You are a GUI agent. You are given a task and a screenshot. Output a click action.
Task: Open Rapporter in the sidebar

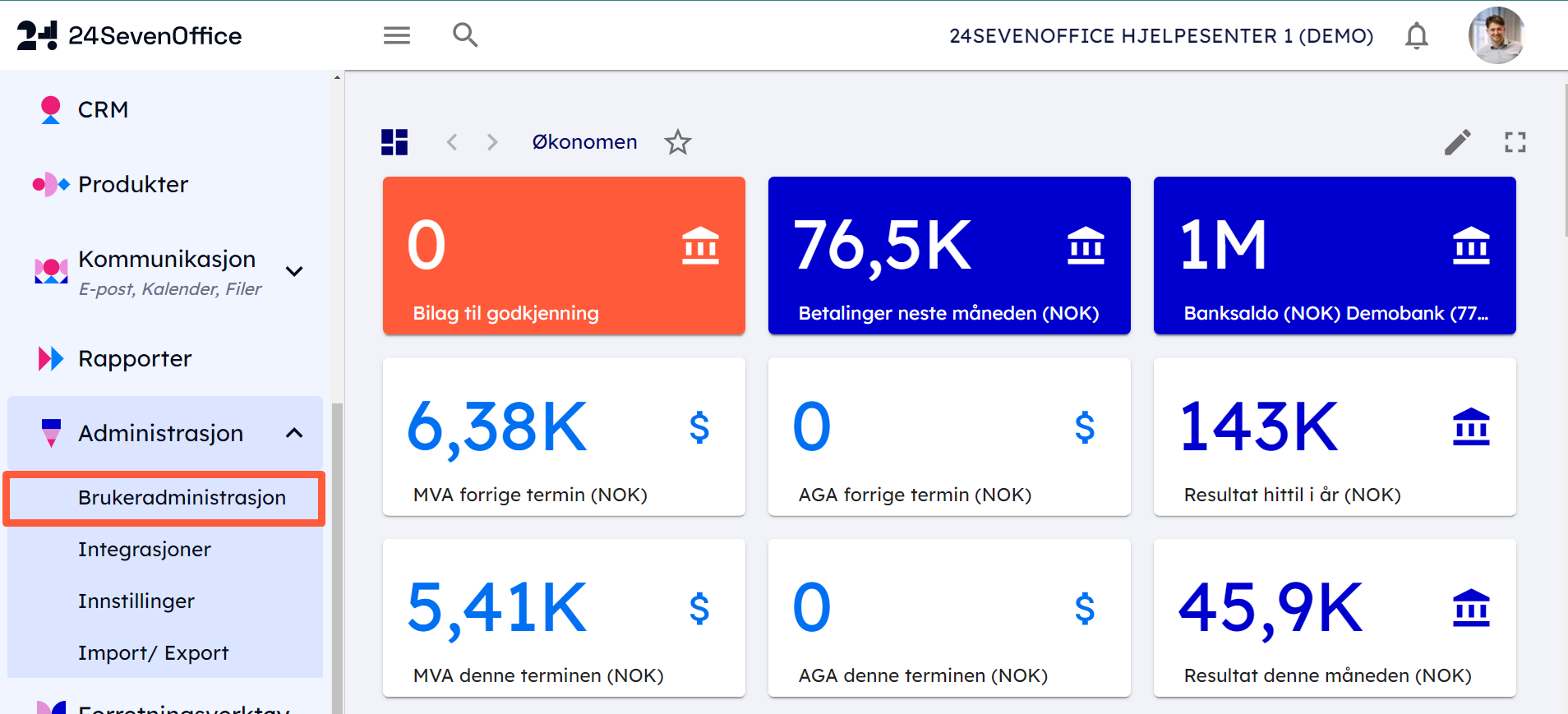point(135,358)
